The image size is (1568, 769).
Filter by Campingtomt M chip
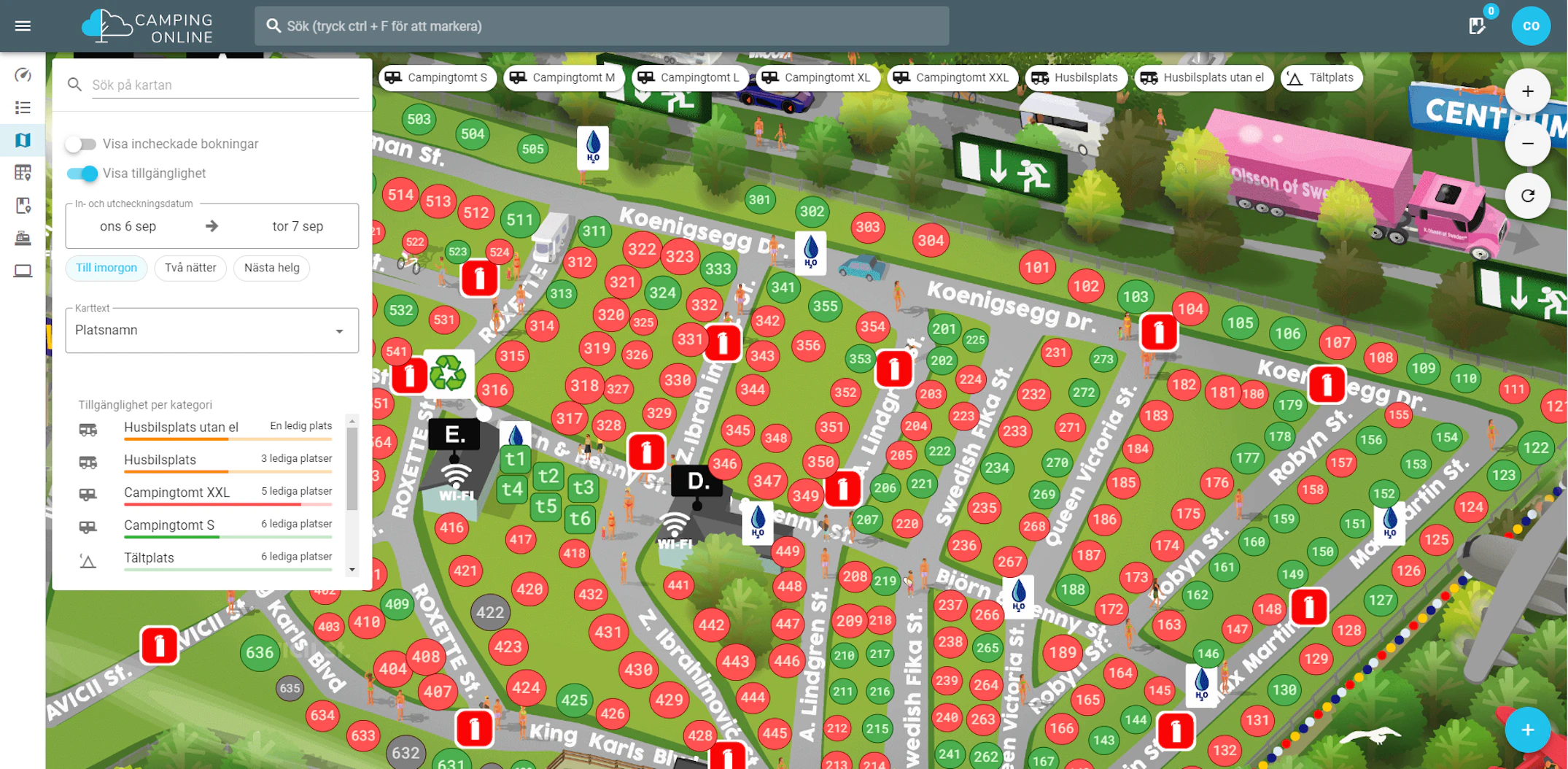point(563,77)
